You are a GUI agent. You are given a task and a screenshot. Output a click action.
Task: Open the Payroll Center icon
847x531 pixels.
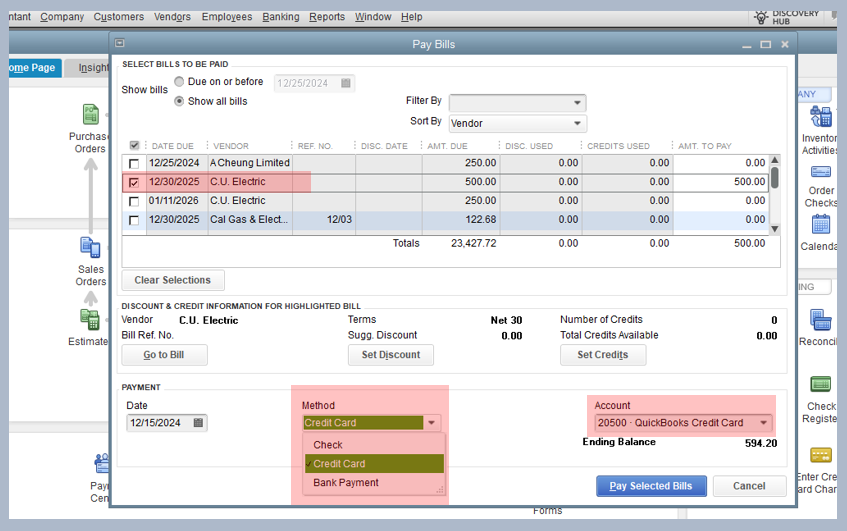point(102,463)
